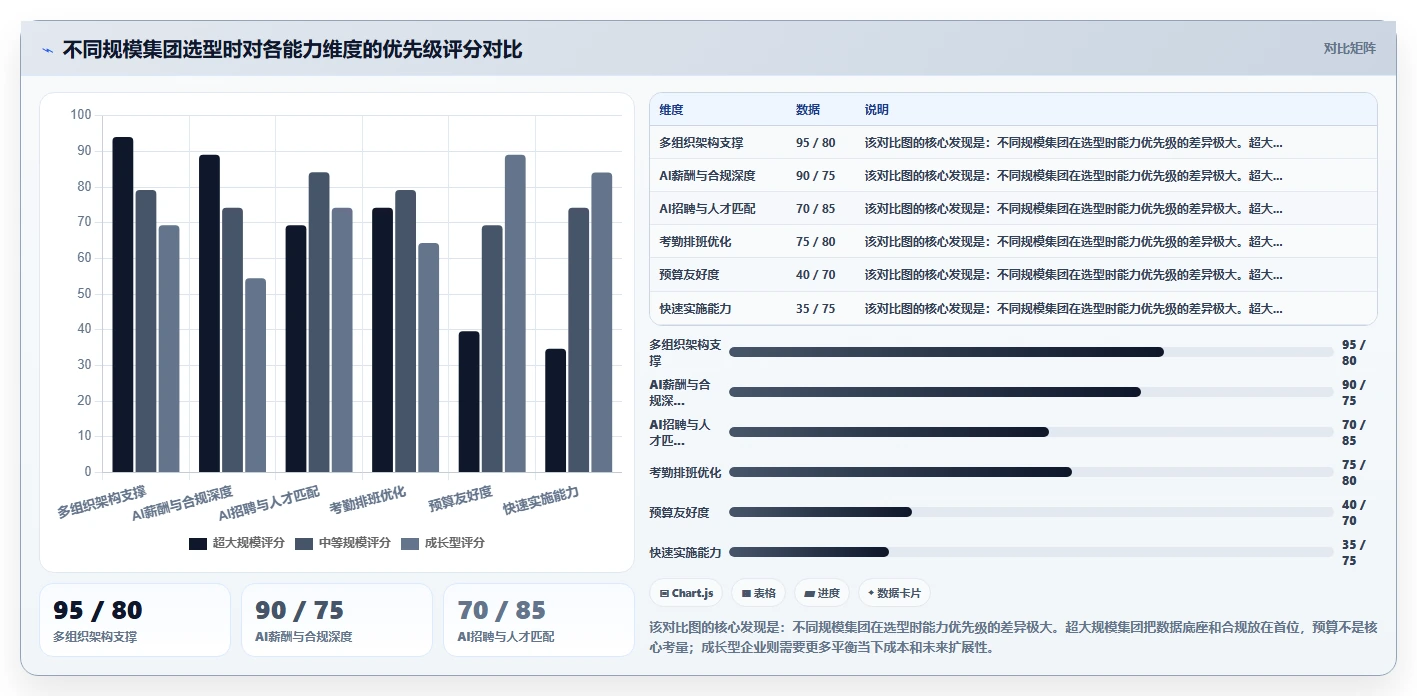The width and height of the screenshot is (1417, 696).
Task: Click the 对比矩阵 label in the header
Action: pyautogui.click(x=1349, y=48)
